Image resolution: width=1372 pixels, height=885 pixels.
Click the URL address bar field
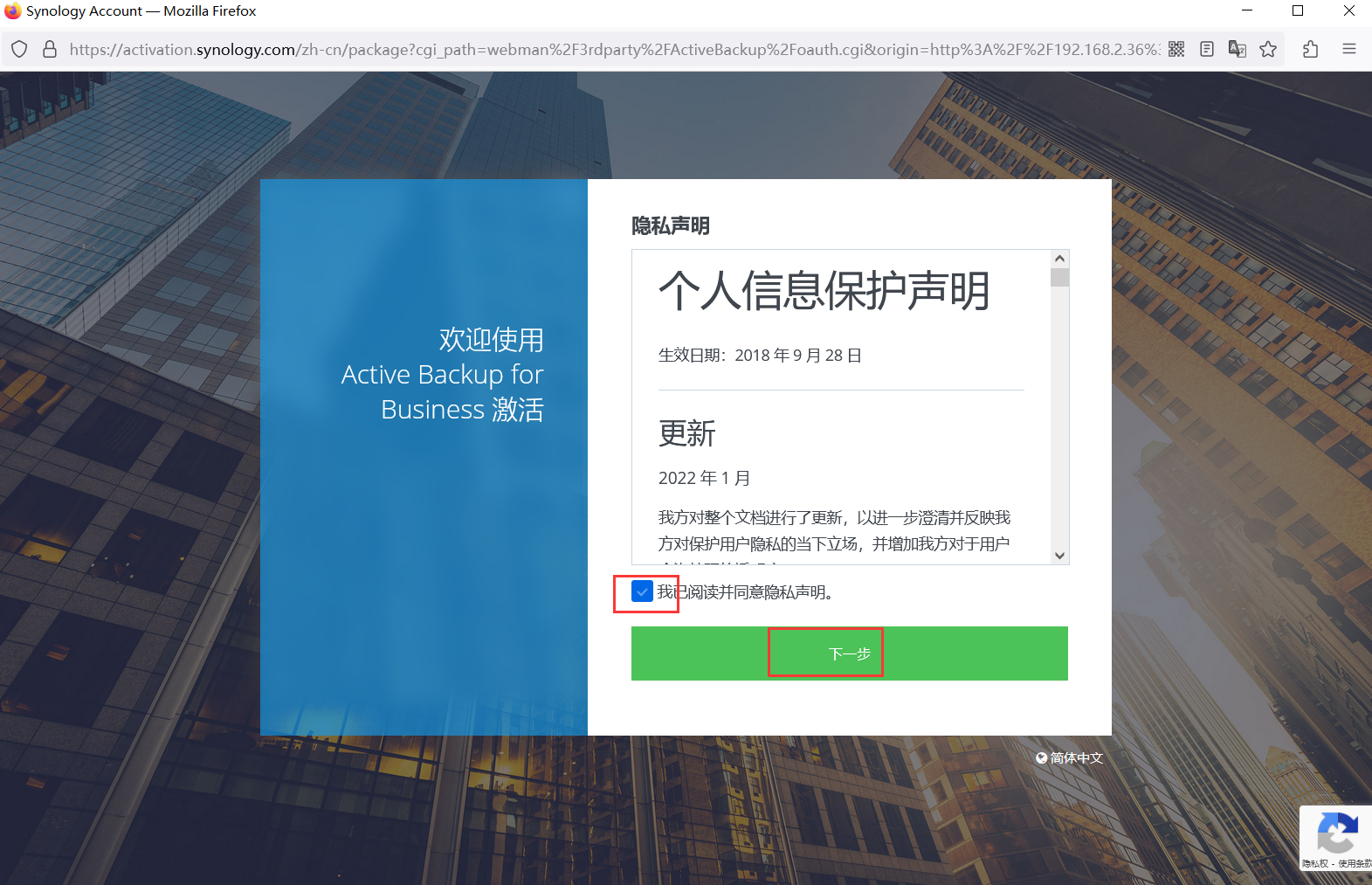611,49
